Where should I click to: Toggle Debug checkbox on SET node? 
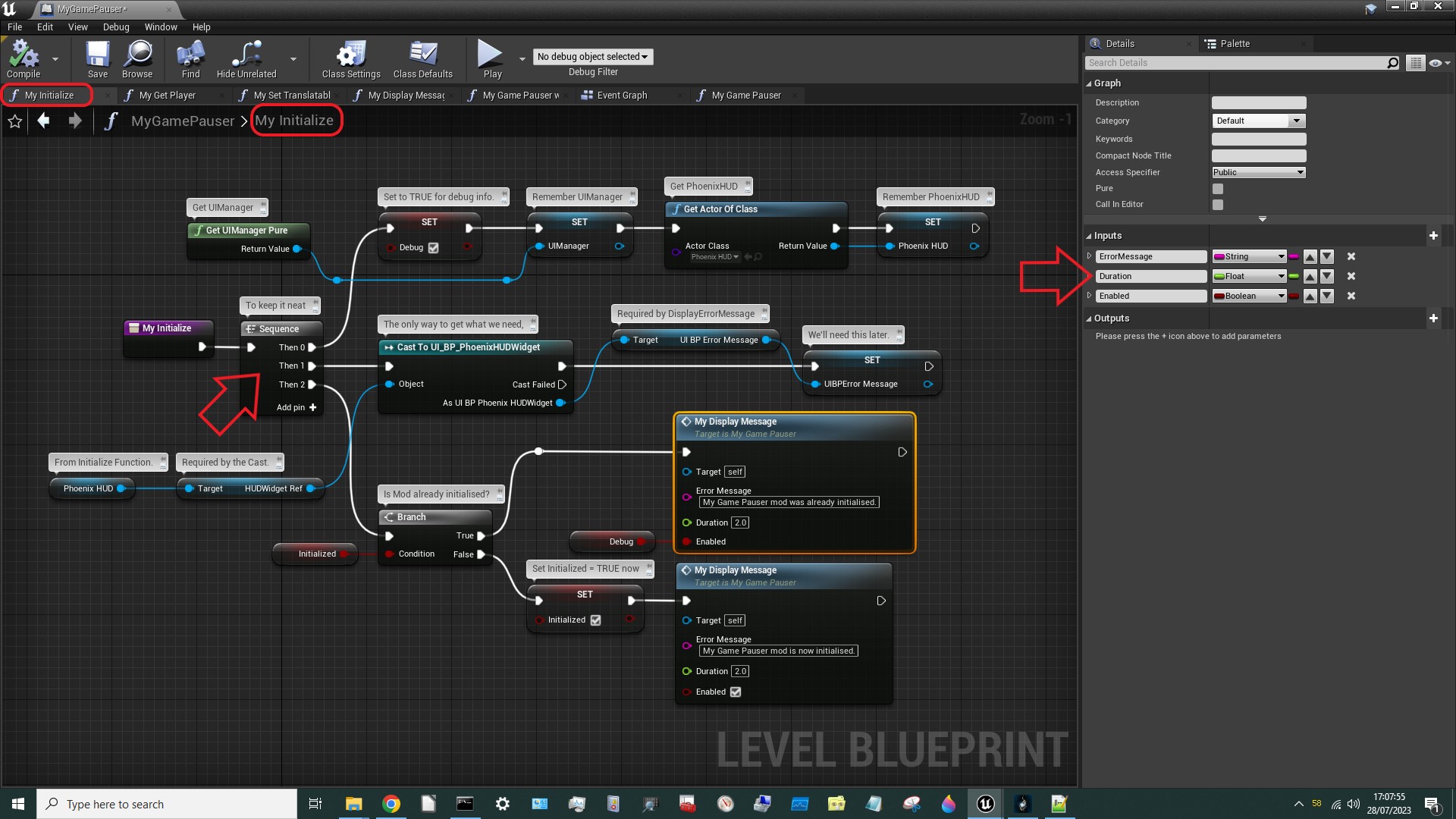[433, 248]
